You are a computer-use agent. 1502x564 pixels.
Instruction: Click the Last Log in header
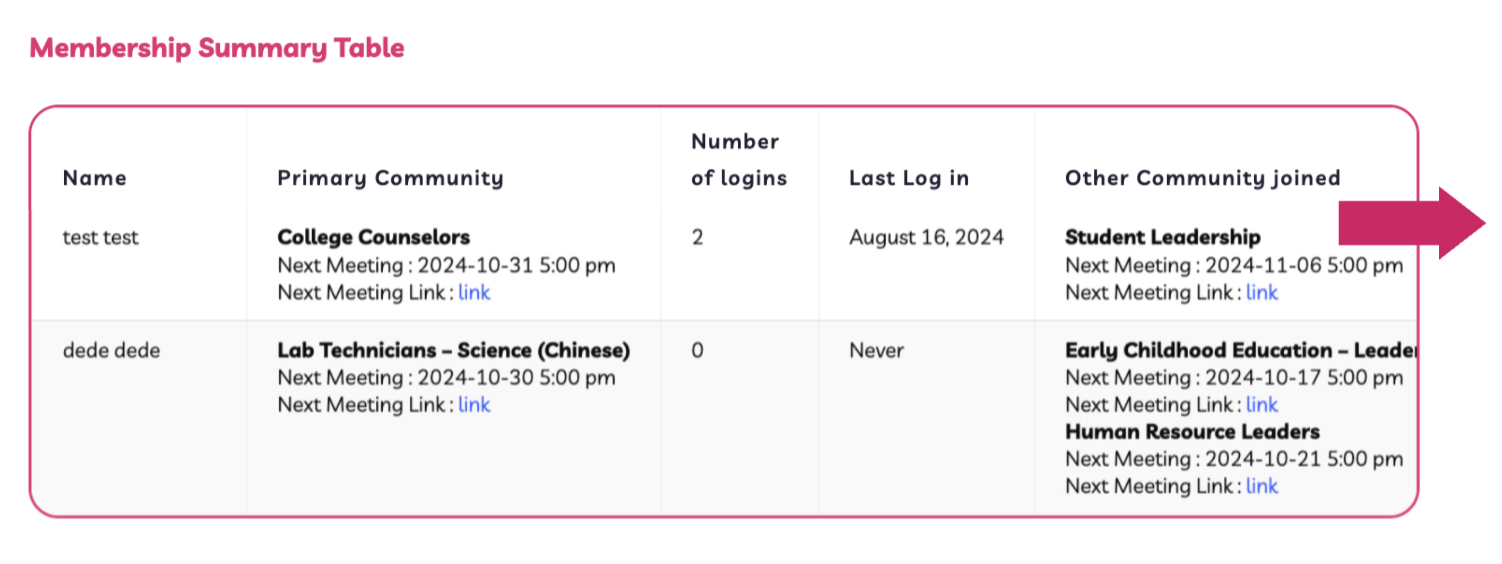(x=909, y=178)
